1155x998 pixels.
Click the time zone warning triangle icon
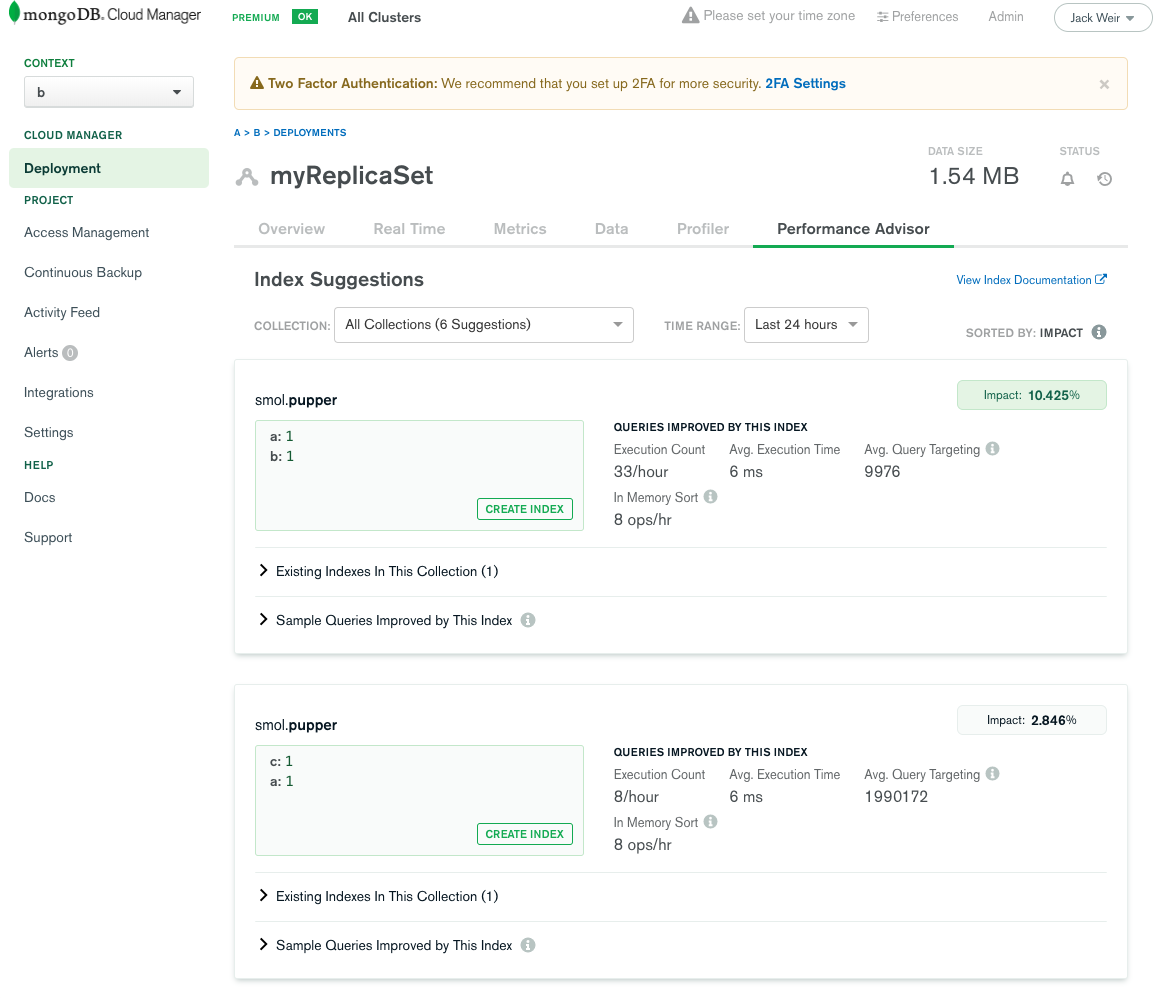click(x=690, y=15)
